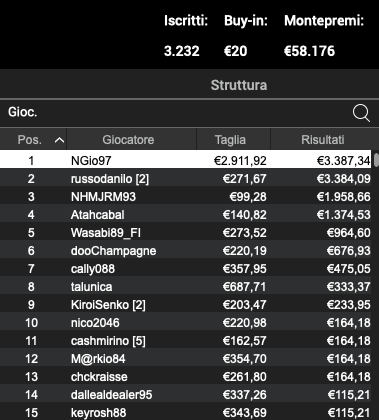Select player russodanilo [2] row
Image resolution: width=379 pixels, height=420 pixels.
click(x=186, y=179)
